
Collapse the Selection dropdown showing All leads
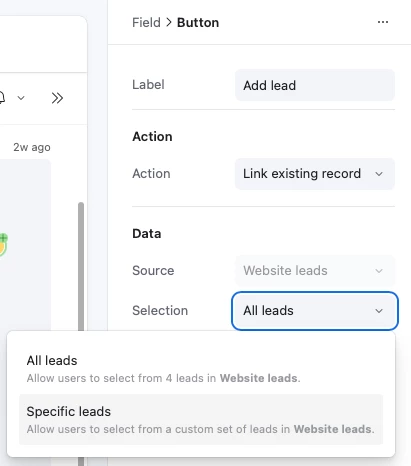[315, 311]
